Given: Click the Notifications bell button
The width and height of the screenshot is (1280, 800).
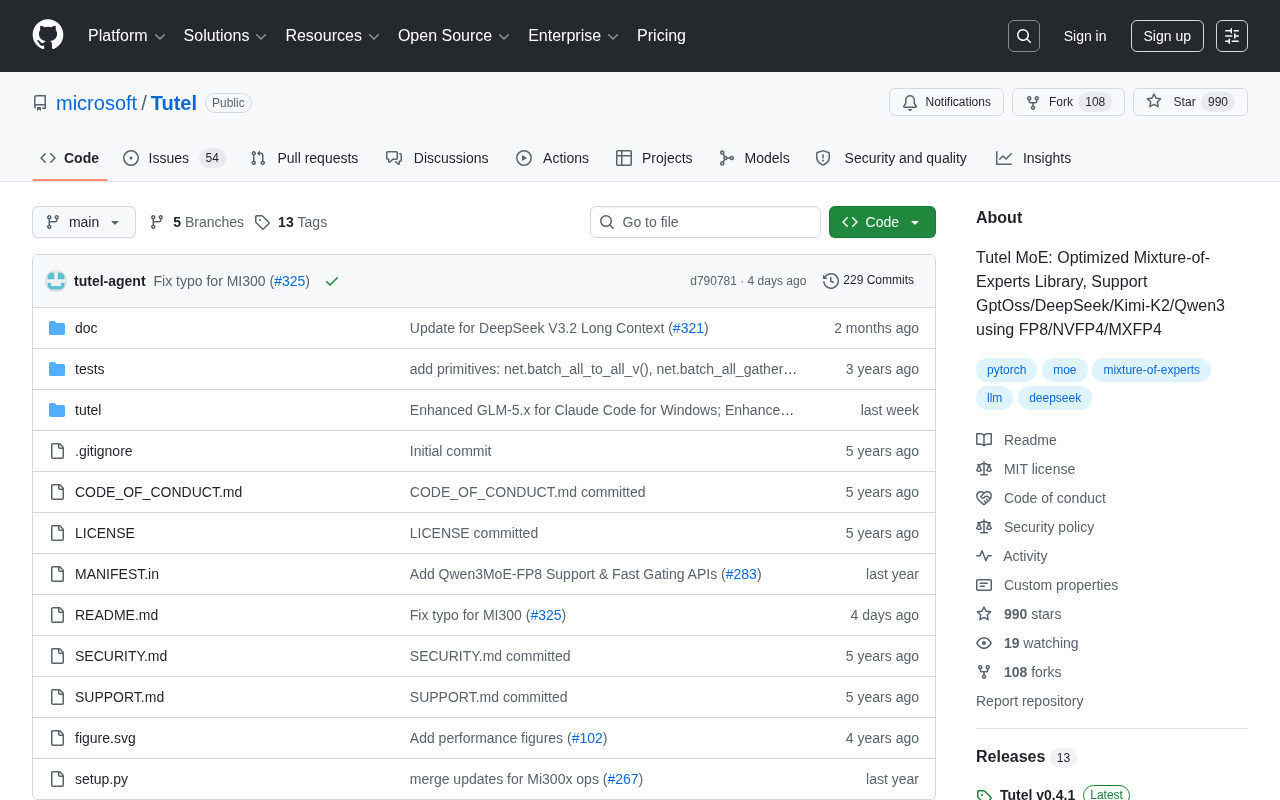Looking at the screenshot, I should [x=946, y=102].
